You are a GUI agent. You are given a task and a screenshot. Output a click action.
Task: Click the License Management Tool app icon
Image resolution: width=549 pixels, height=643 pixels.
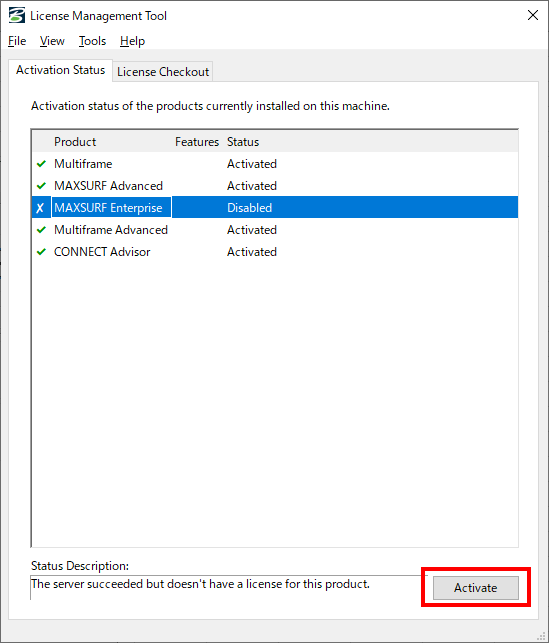17,16
